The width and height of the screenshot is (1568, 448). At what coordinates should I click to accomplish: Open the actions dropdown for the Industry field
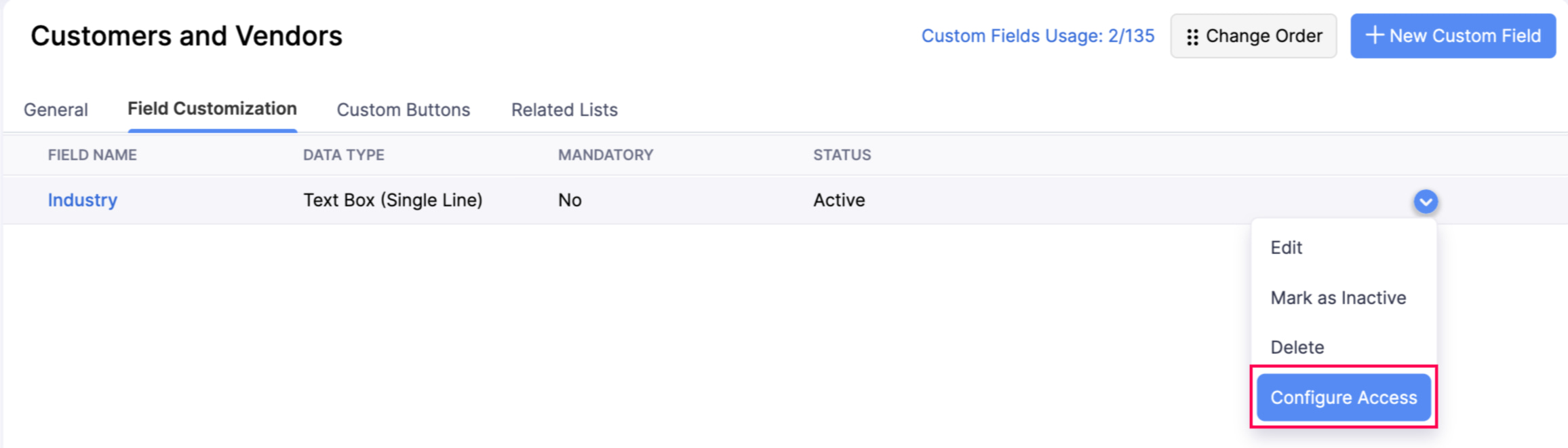click(x=1425, y=201)
